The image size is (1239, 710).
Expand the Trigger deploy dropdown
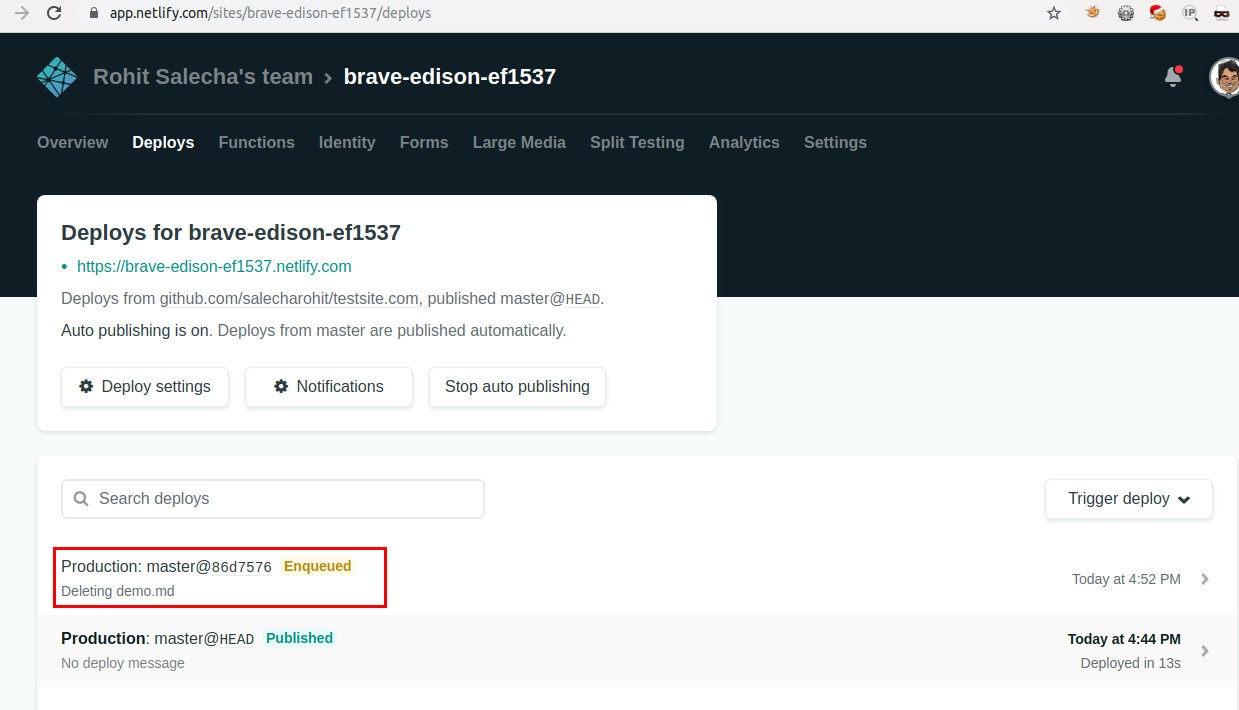click(1129, 499)
